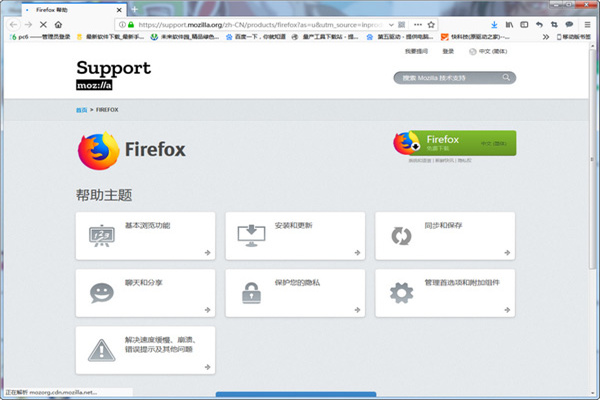Click the home breadcrumb link before FIREFOX

(x=82, y=110)
